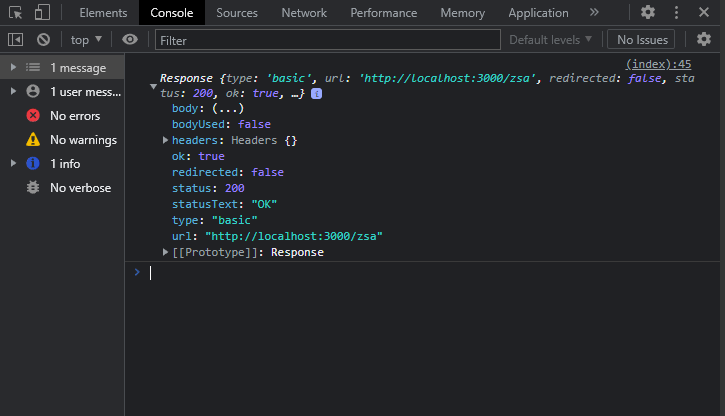Select the No warnings triangle icon
Viewport: 725px width, 416px height.
coord(33,139)
